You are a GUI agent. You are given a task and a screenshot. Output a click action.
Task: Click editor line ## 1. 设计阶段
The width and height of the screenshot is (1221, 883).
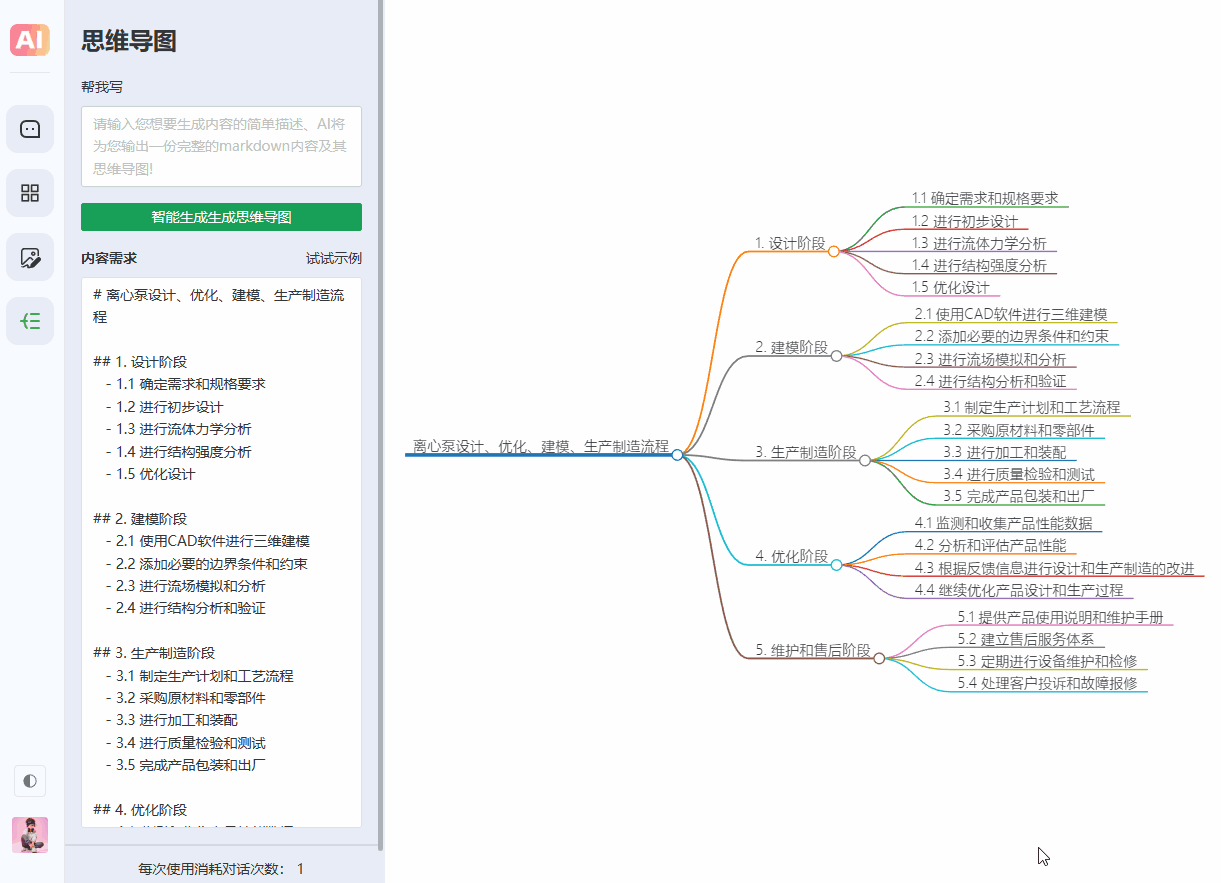click(140, 362)
